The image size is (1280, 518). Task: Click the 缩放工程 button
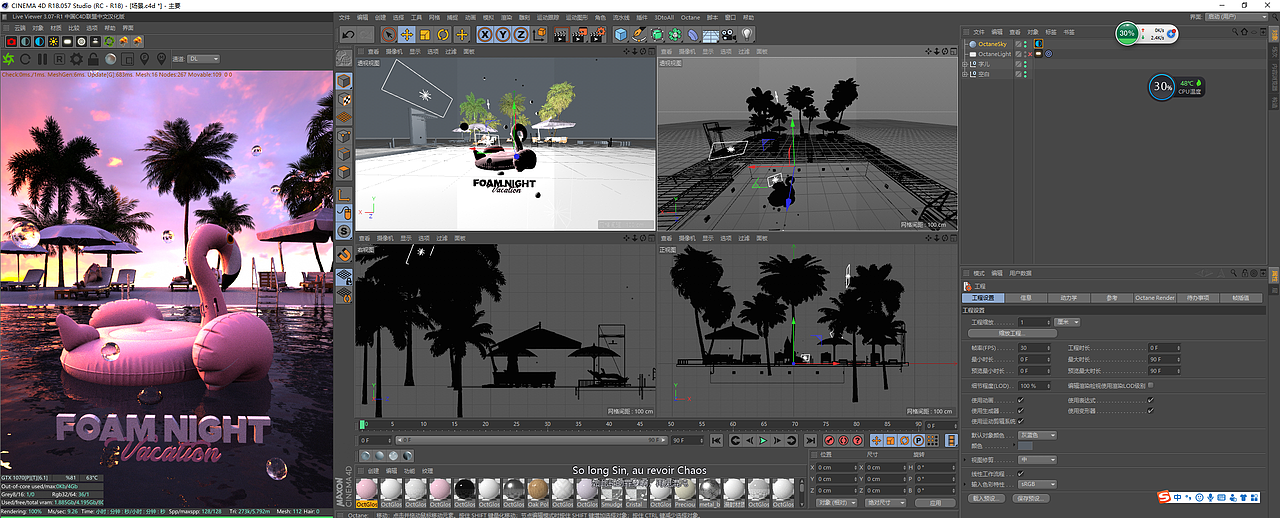1012,333
